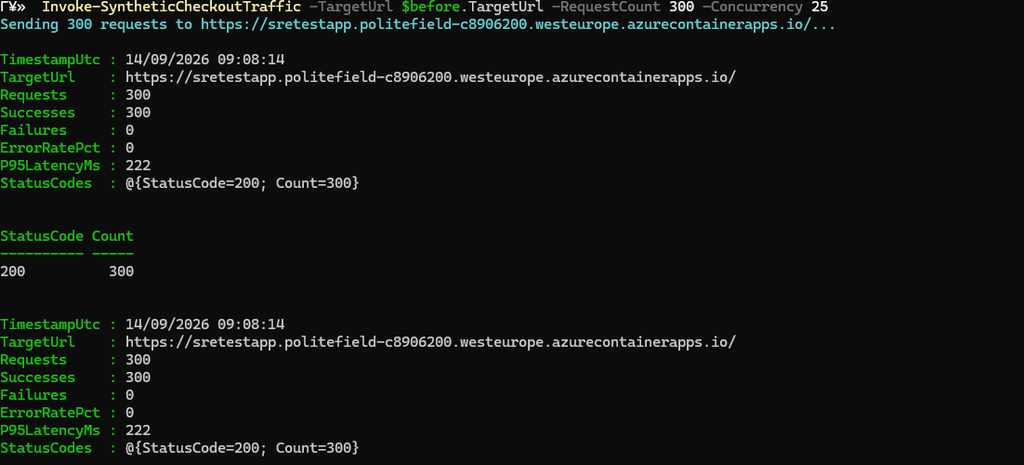
Task: Click the second TimestampUtc label
Action: point(50,325)
